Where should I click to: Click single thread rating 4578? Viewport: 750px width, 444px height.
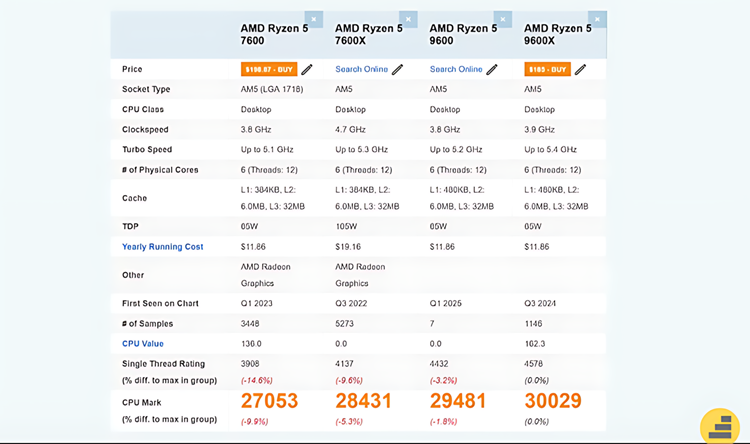point(533,364)
